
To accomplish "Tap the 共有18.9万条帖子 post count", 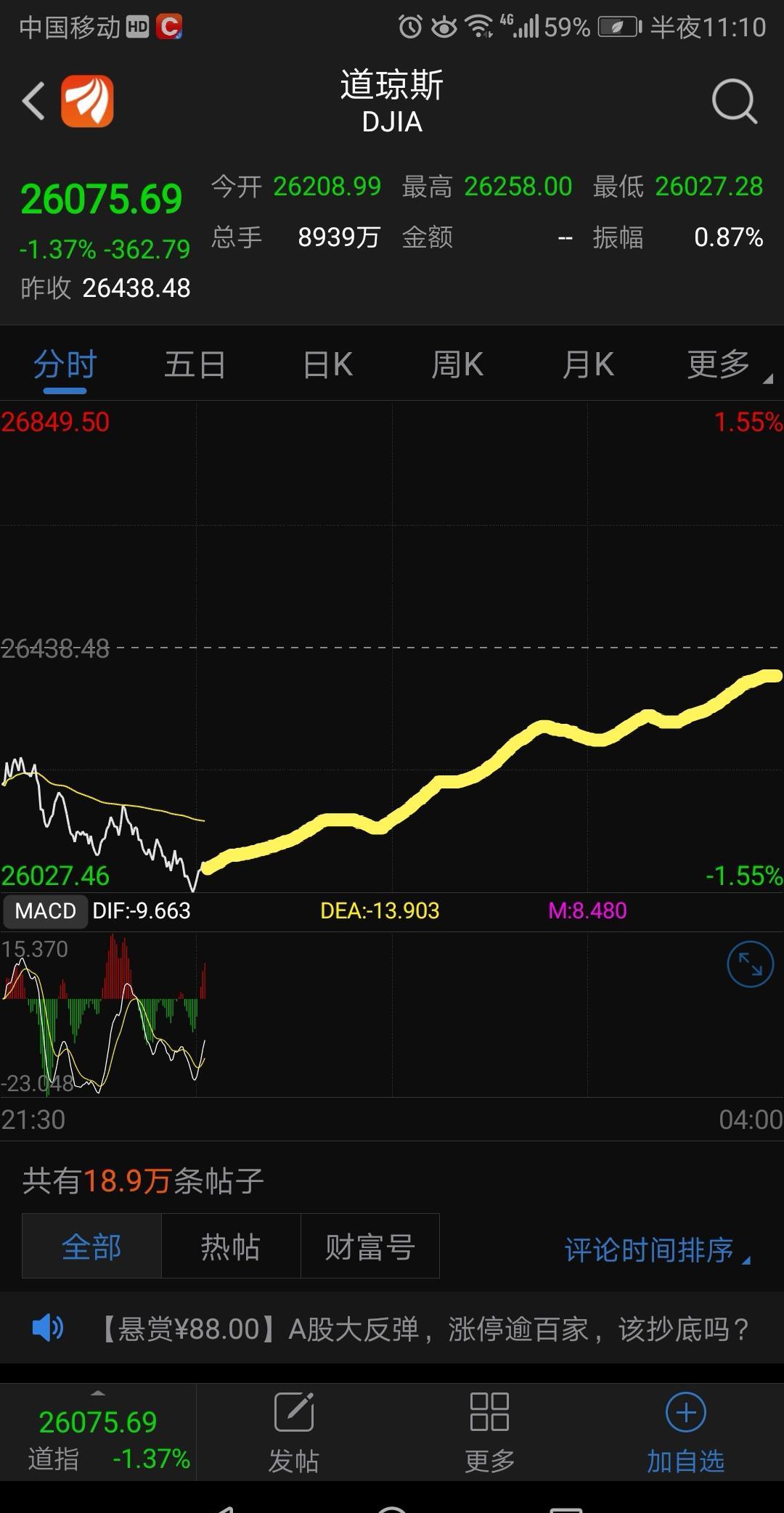I will pos(143,1181).
